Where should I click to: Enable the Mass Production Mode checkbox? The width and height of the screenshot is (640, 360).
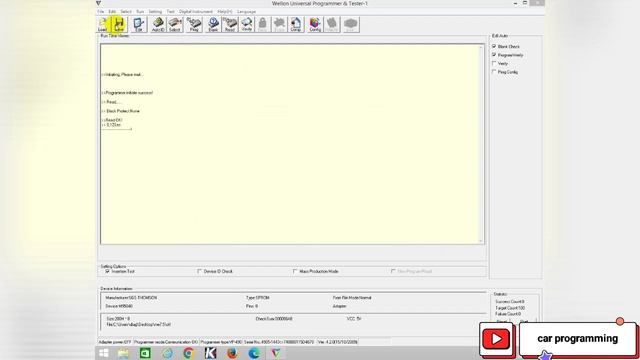click(x=295, y=271)
